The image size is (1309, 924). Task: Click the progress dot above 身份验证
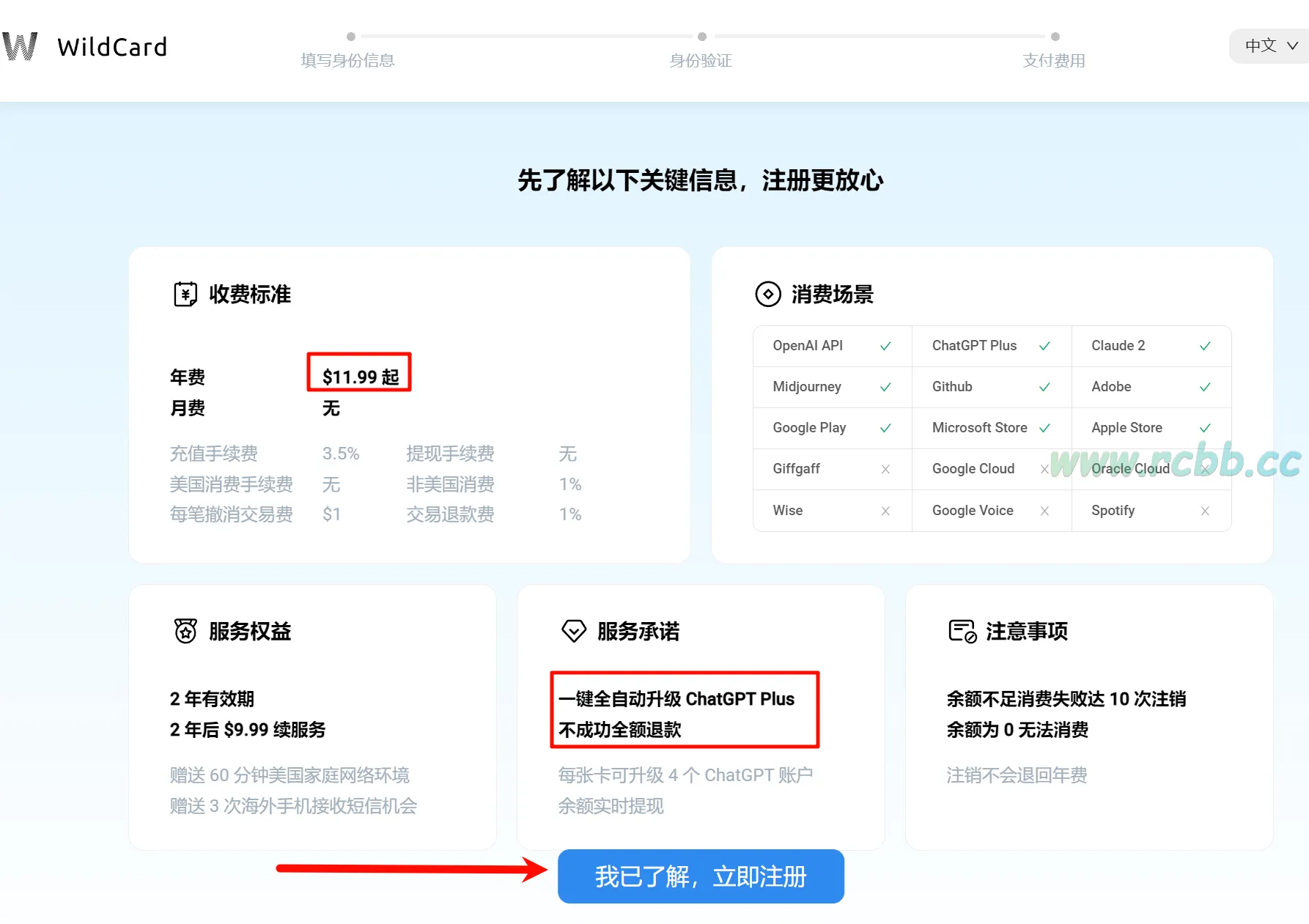702,37
